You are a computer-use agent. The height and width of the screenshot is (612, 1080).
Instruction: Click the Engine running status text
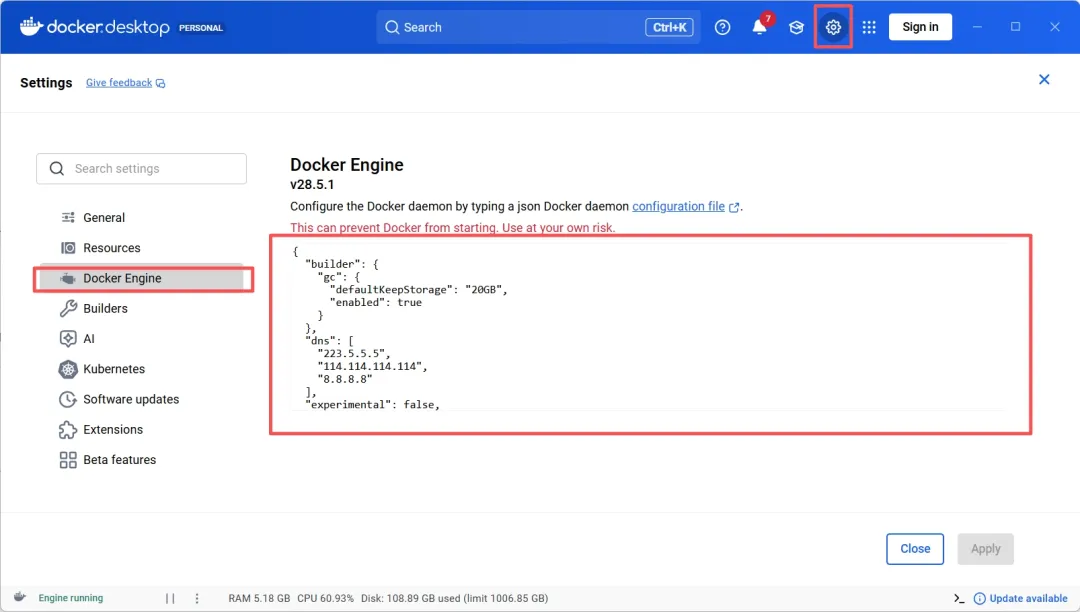point(71,598)
